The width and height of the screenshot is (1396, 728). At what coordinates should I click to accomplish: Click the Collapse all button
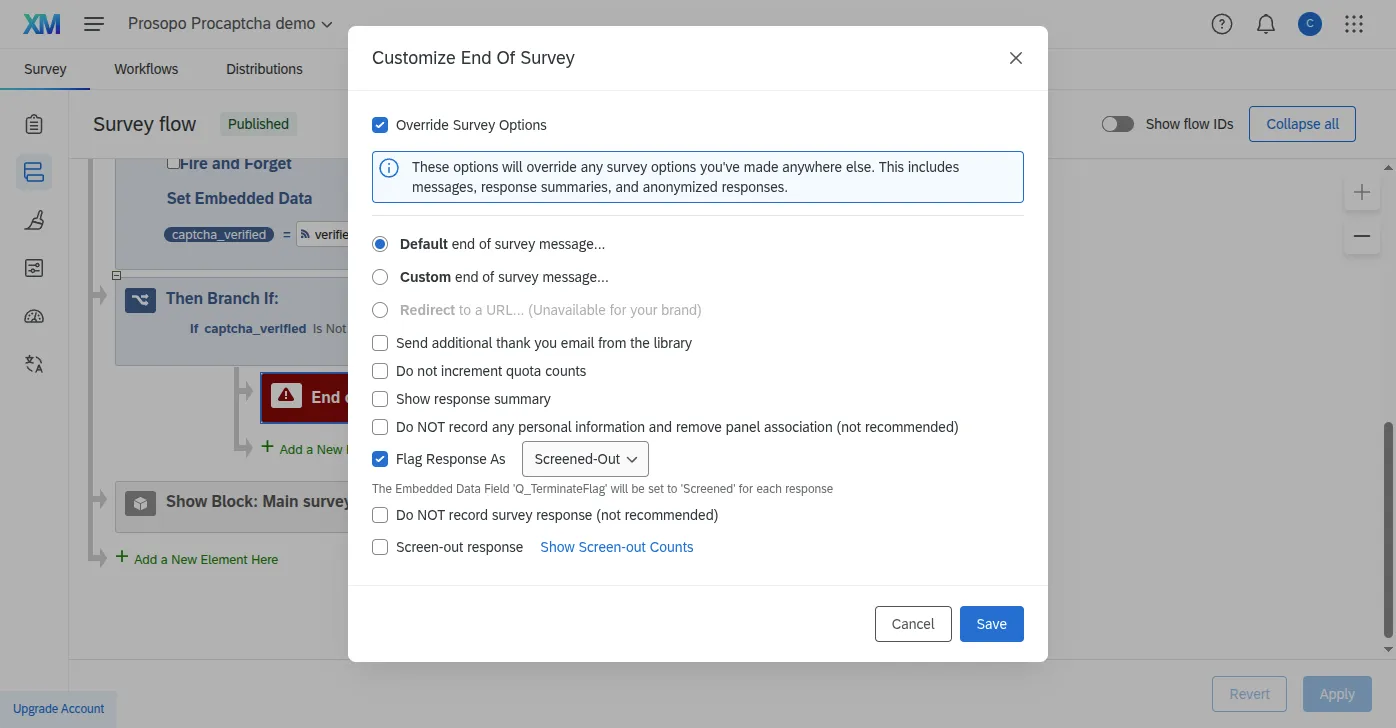(x=1302, y=124)
